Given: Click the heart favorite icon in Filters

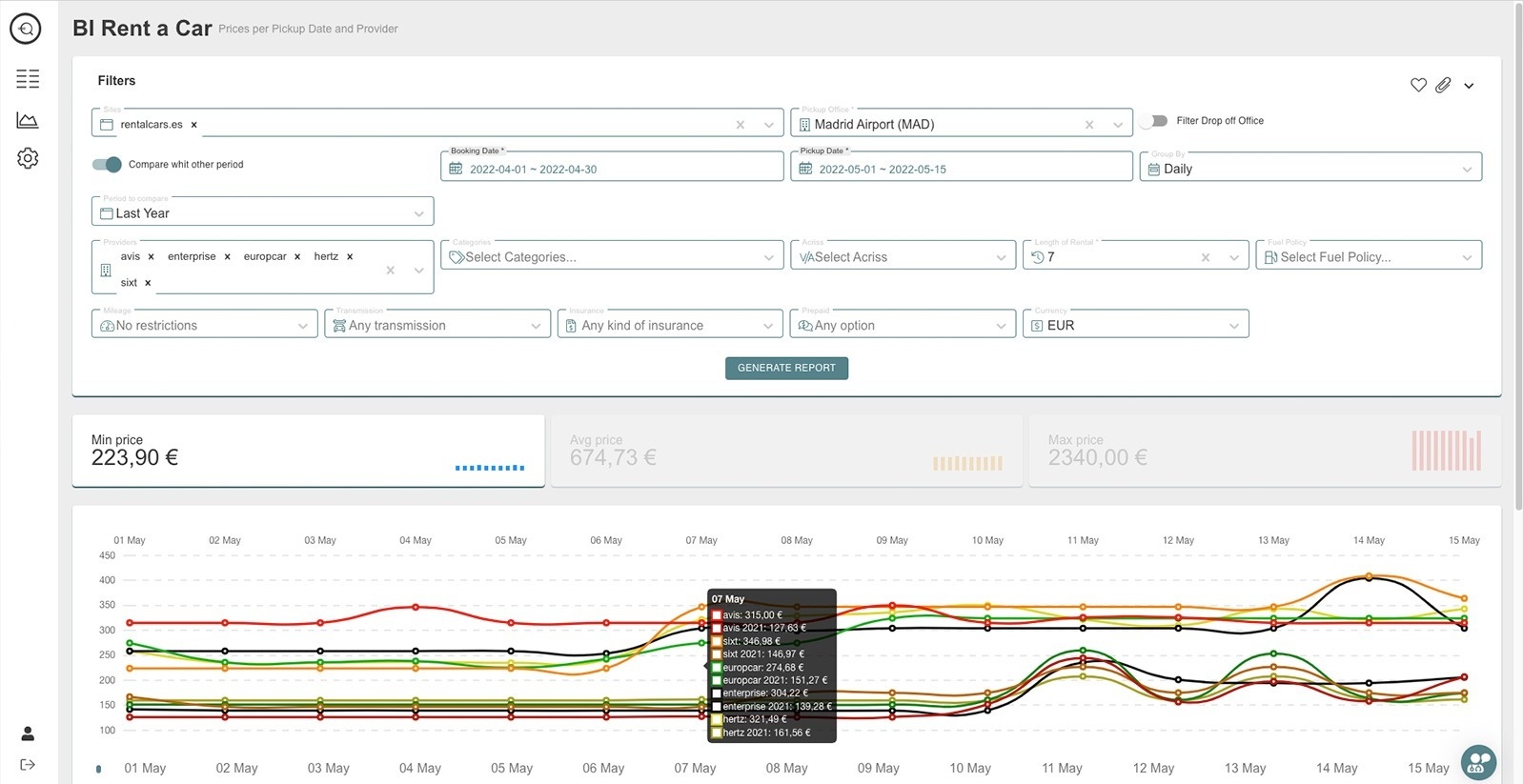Looking at the screenshot, I should tap(1418, 85).
